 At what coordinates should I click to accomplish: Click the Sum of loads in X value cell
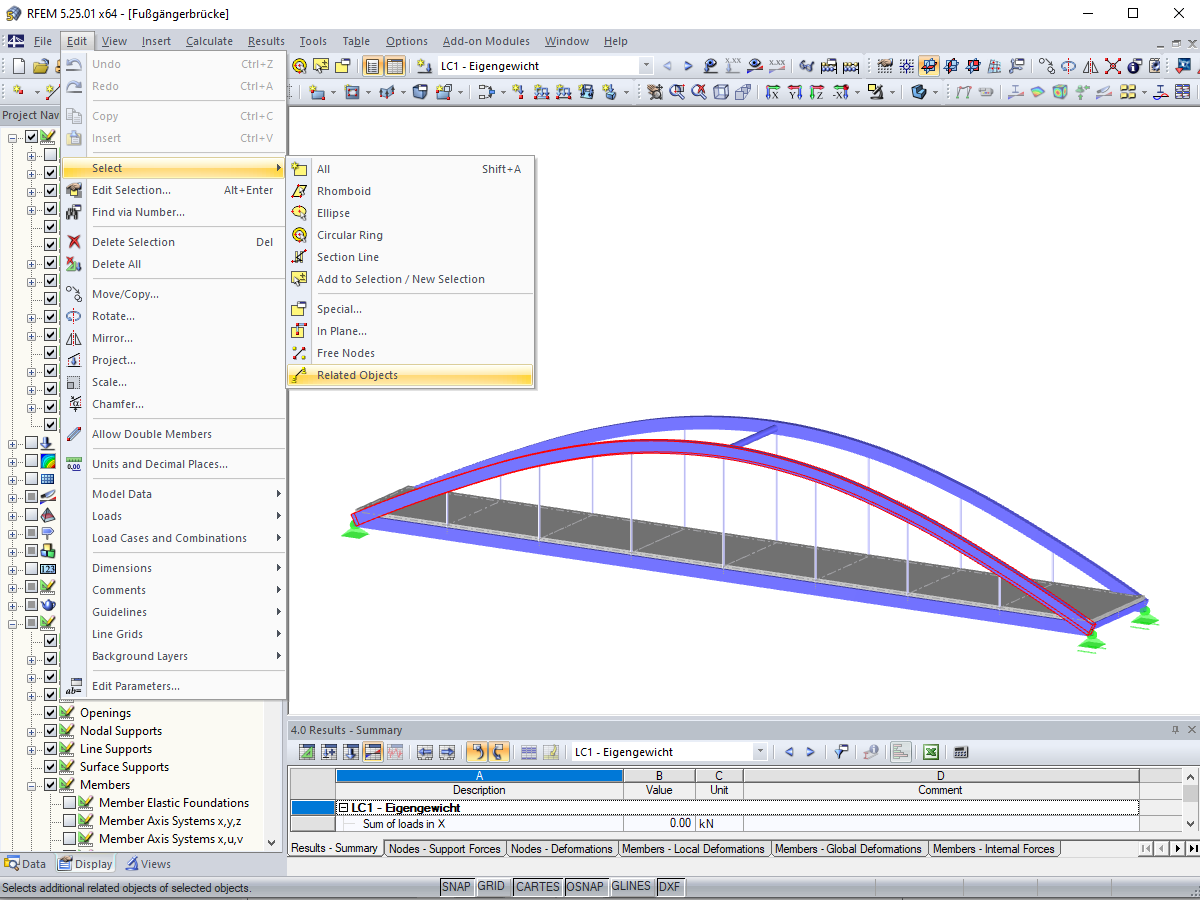coord(659,824)
